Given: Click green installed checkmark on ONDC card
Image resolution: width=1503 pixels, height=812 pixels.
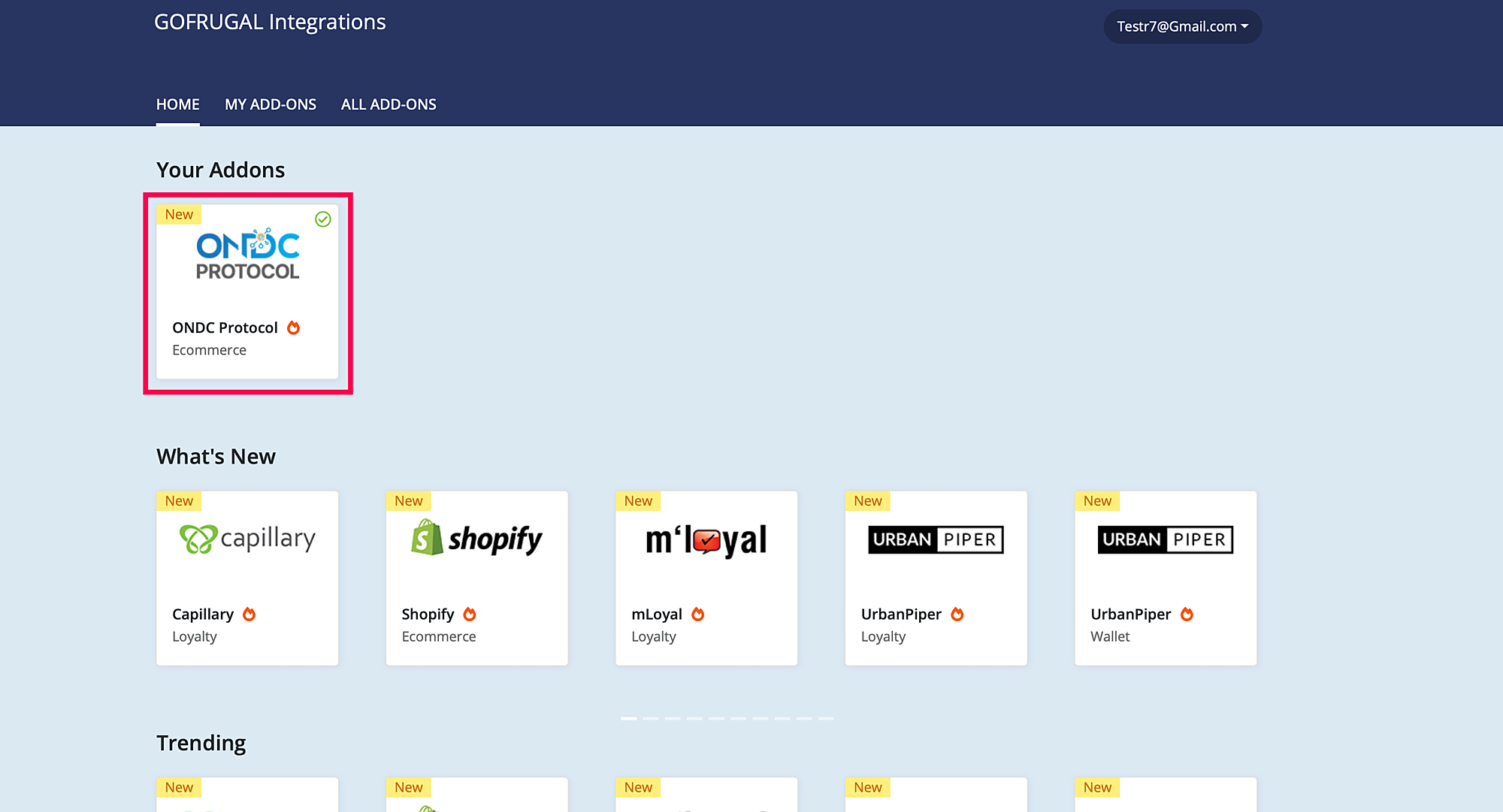Looking at the screenshot, I should click(323, 219).
